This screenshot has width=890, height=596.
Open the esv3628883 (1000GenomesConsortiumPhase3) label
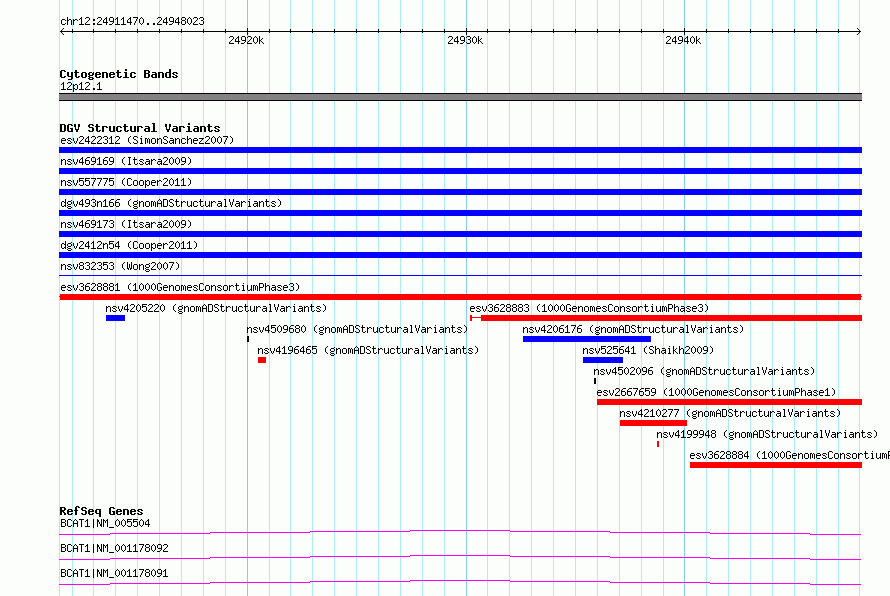coord(589,308)
